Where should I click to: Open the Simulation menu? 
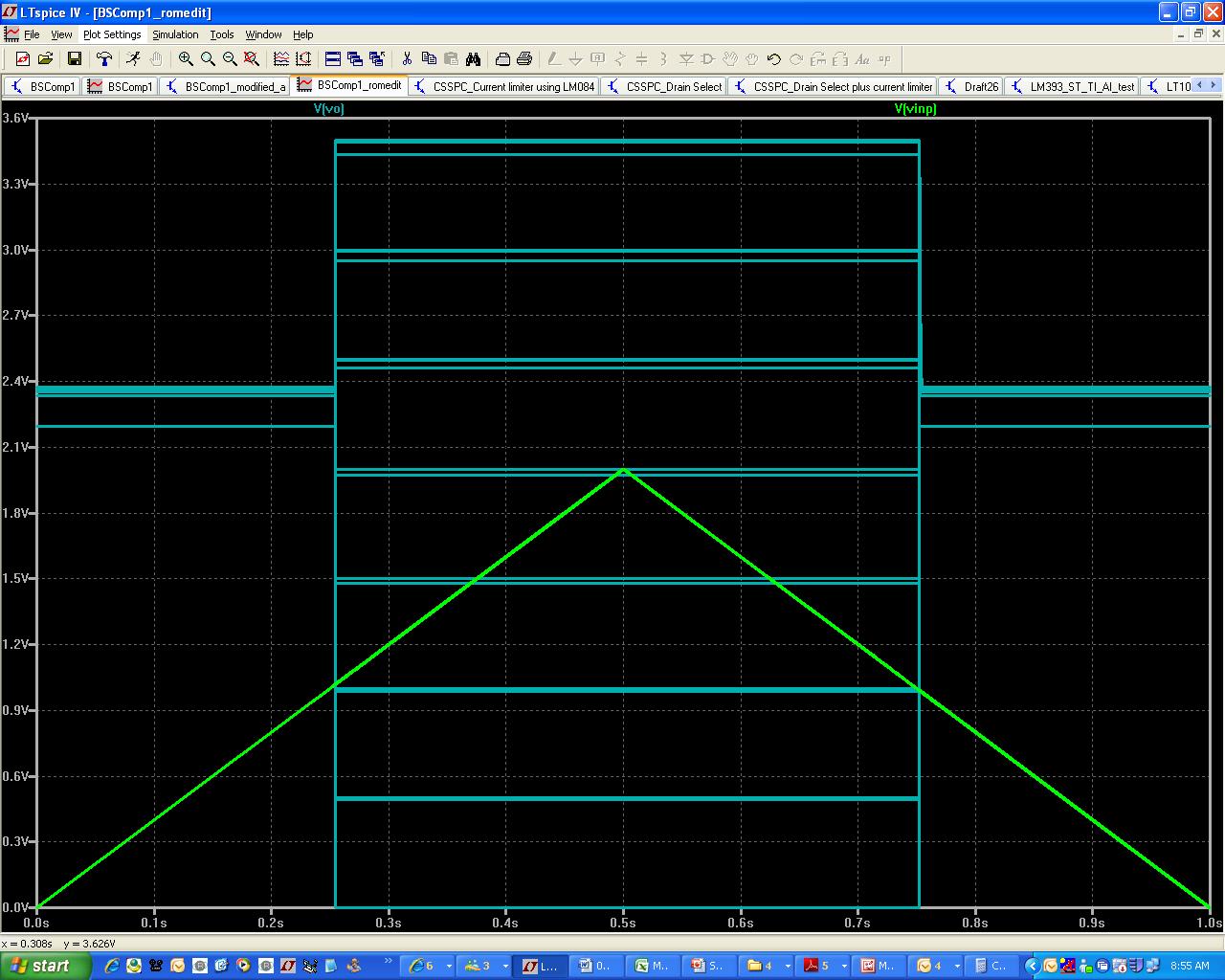[x=175, y=34]
